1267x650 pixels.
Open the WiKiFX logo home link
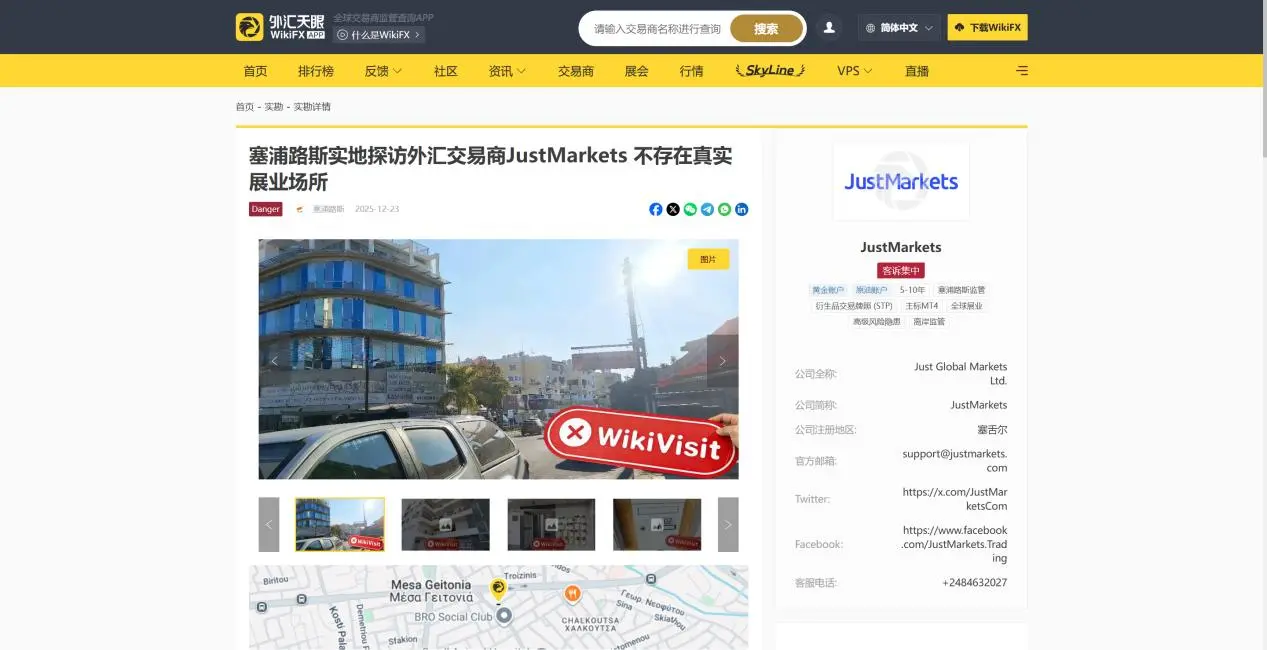tap(280, 27)
